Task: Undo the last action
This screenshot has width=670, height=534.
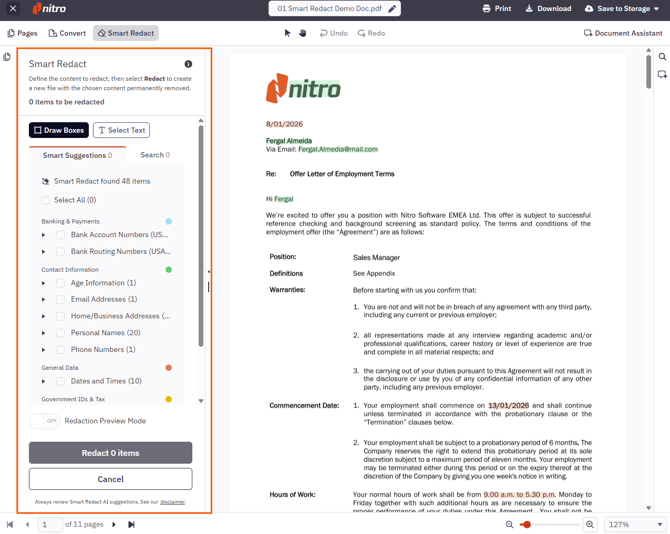Action: (x=334, y=33)
